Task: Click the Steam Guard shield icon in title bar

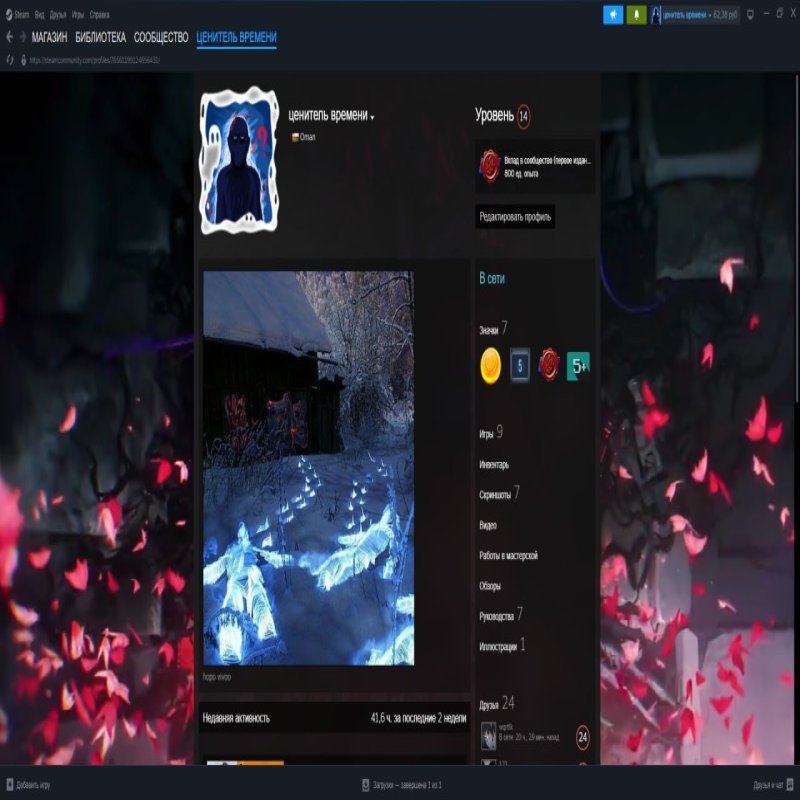Action: (x=749, y=14)
